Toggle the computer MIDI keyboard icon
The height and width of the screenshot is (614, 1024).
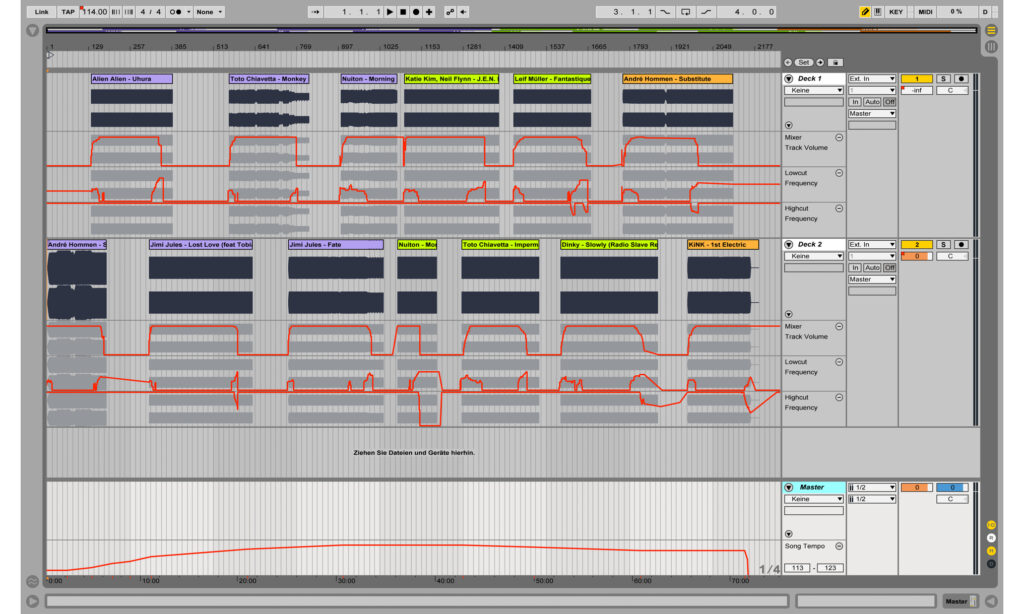[x=878, y=12]
